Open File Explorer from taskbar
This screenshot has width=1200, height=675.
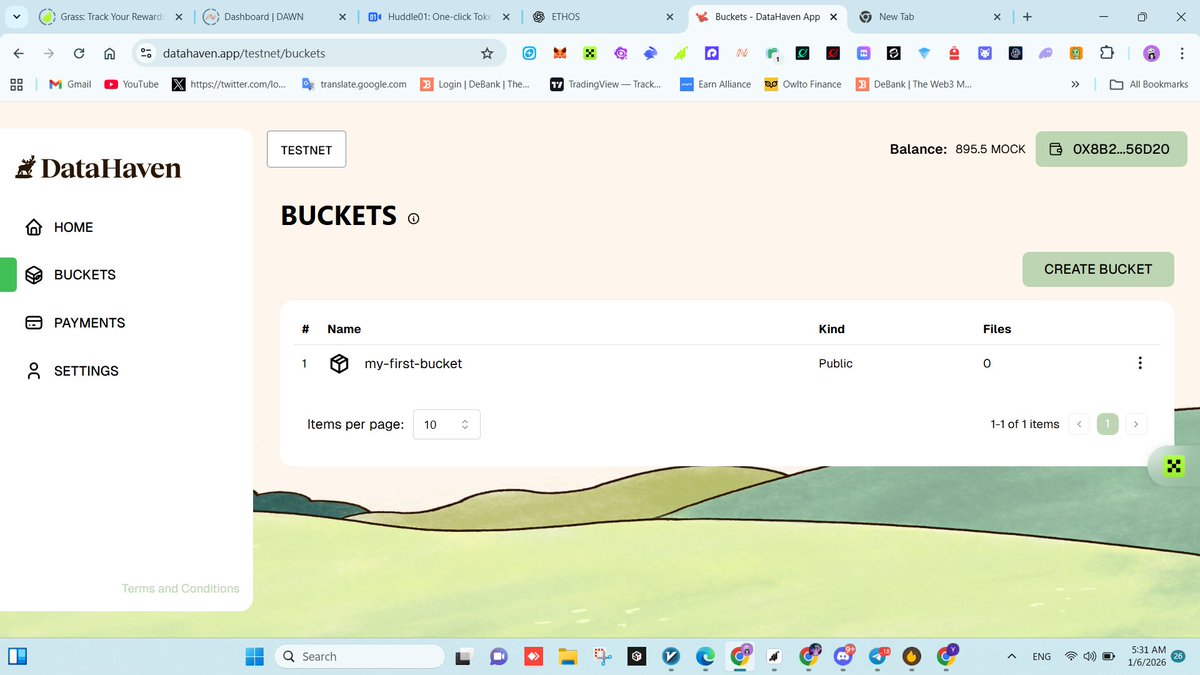568,656
